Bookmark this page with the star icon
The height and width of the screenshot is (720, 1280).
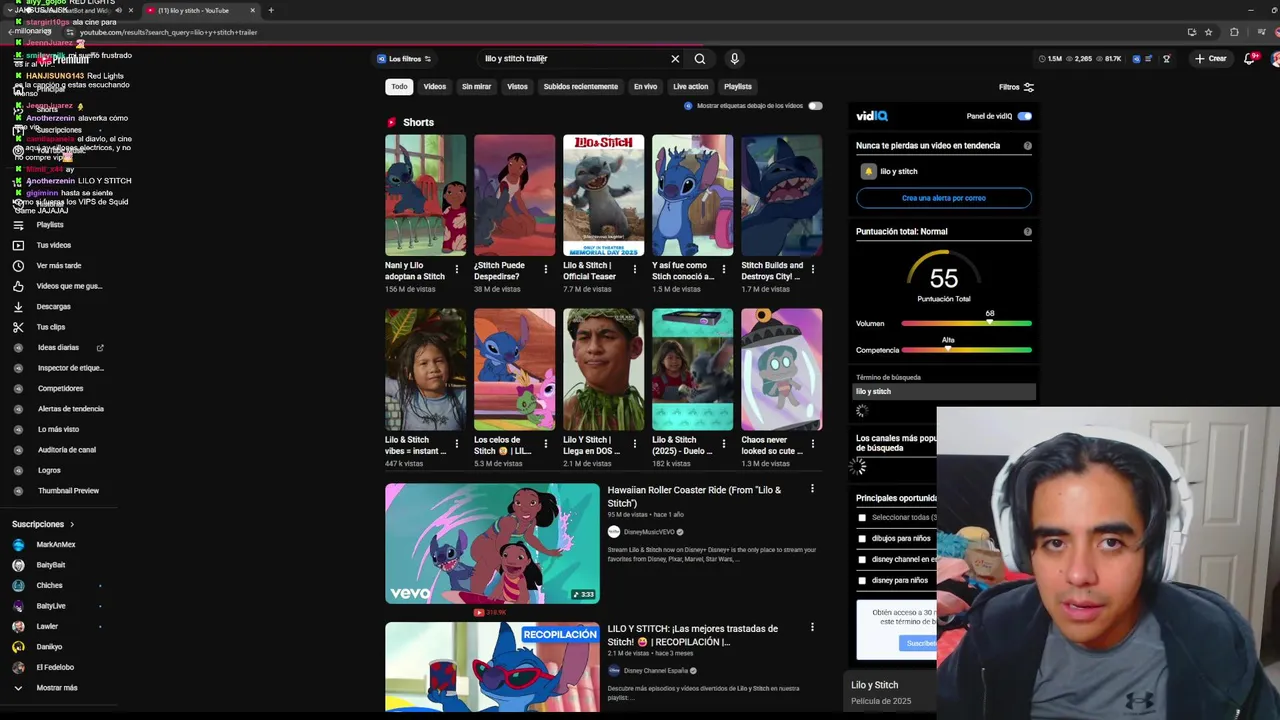1208,32
